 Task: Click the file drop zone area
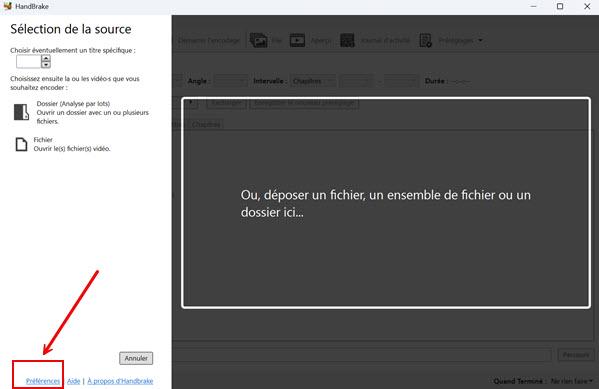point(386,203)
